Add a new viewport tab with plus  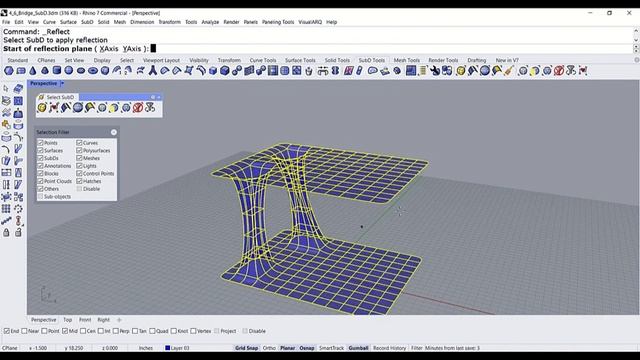pyautogui.click(x=119, y=320)
